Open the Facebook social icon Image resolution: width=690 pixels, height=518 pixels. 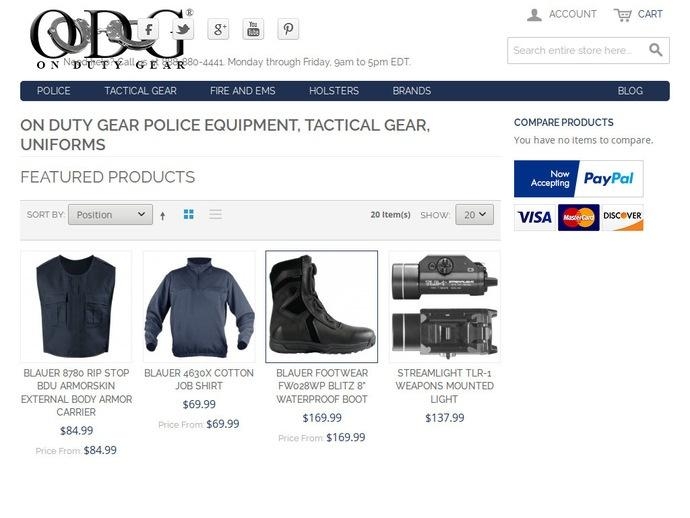148,29
